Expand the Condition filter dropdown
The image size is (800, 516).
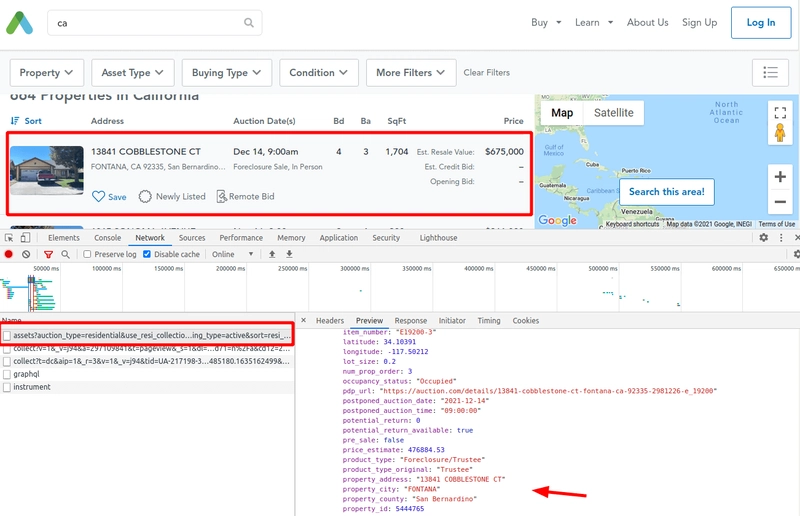coord(319,72)
